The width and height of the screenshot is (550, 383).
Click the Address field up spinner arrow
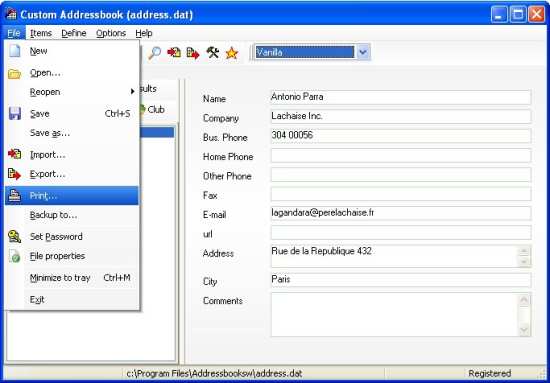pyautogui.click(x=524, y=251)
